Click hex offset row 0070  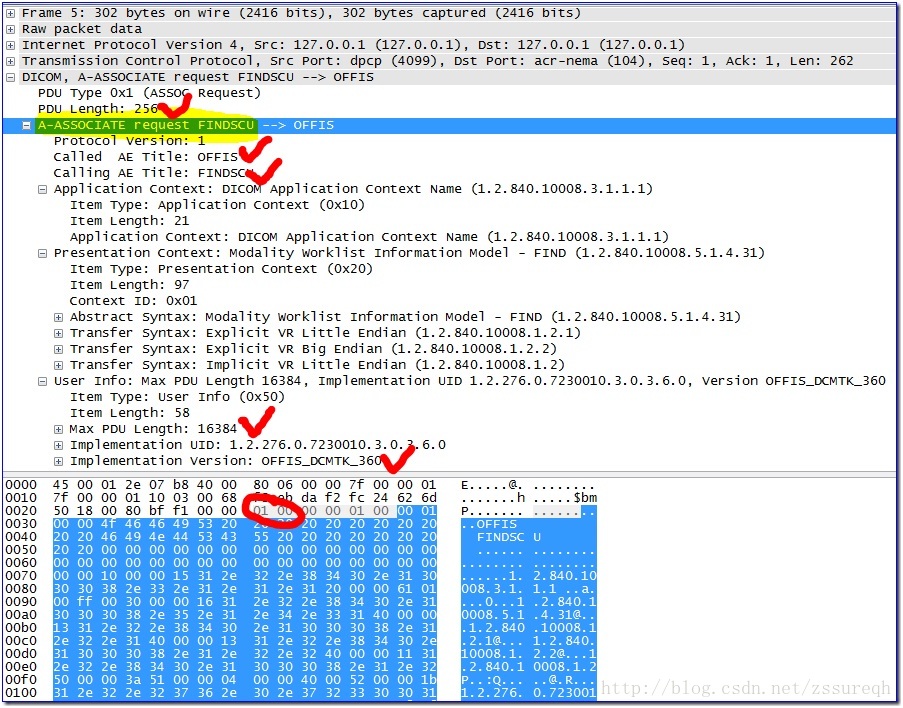[21, 576]
